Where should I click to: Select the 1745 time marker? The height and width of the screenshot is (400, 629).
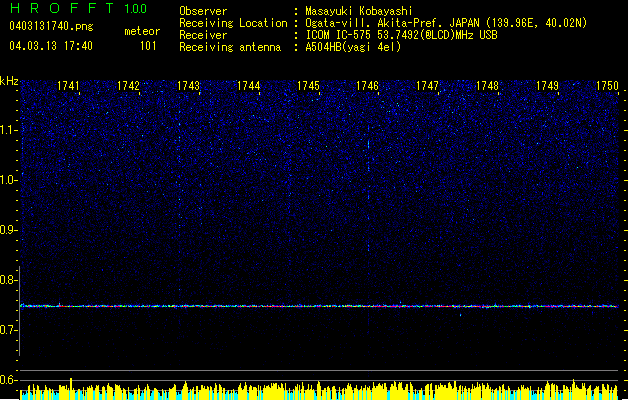coord(308,87)
